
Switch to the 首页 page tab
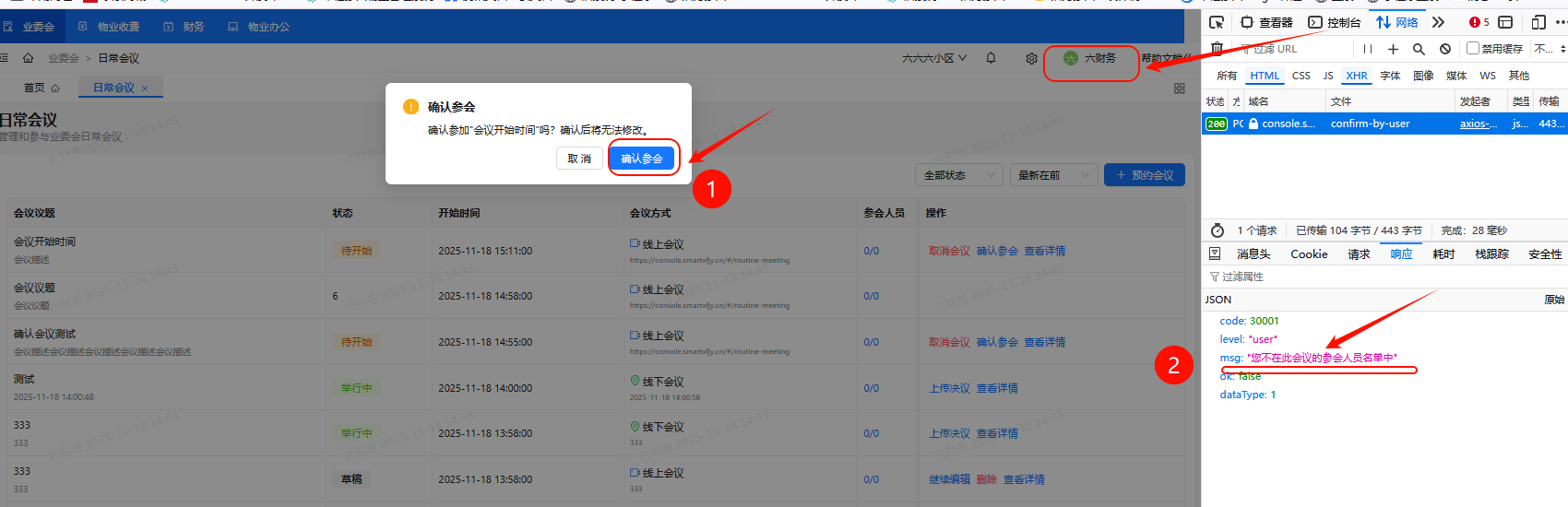tap(42, 88)
